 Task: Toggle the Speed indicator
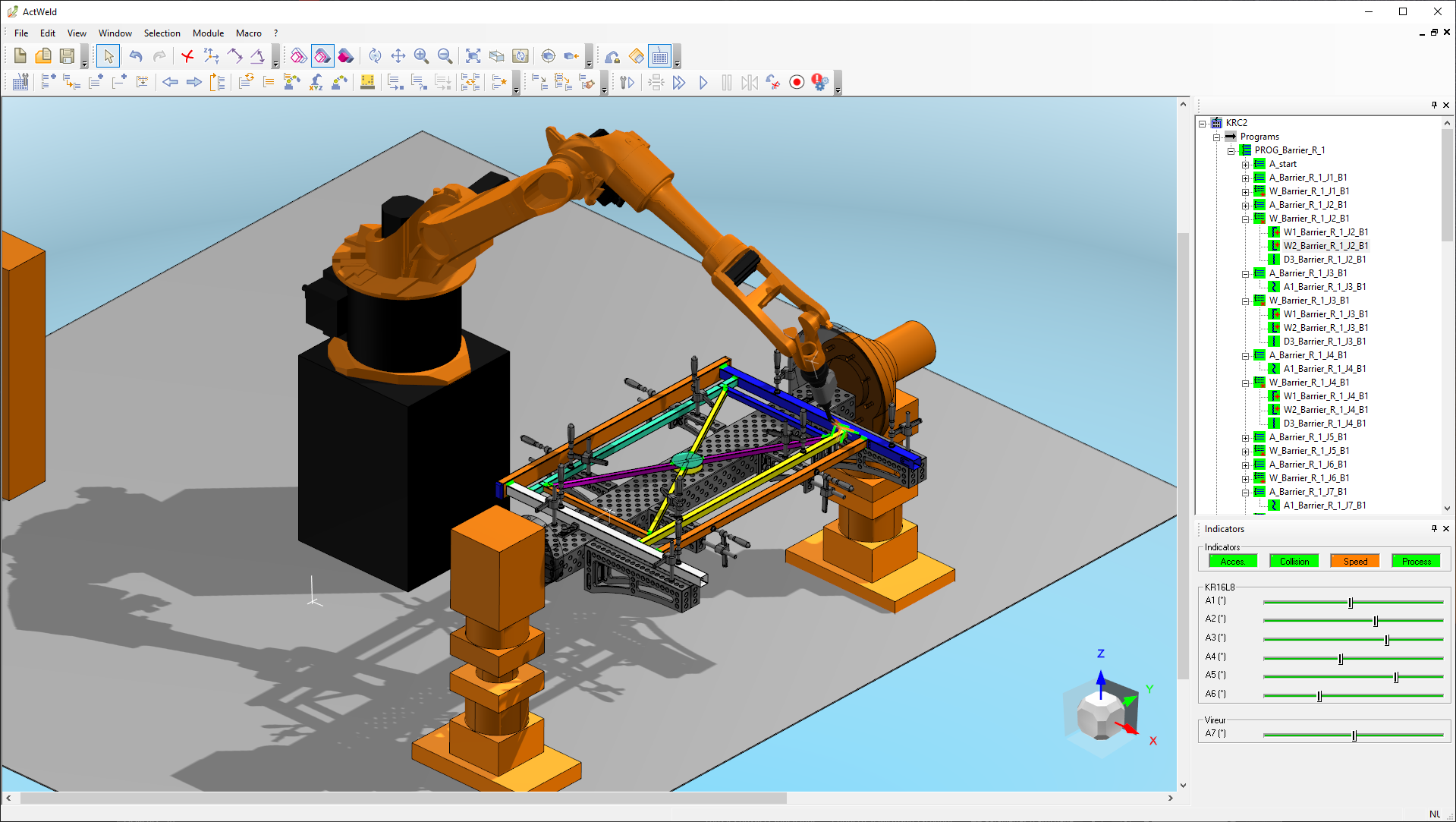click(1354, 562)
